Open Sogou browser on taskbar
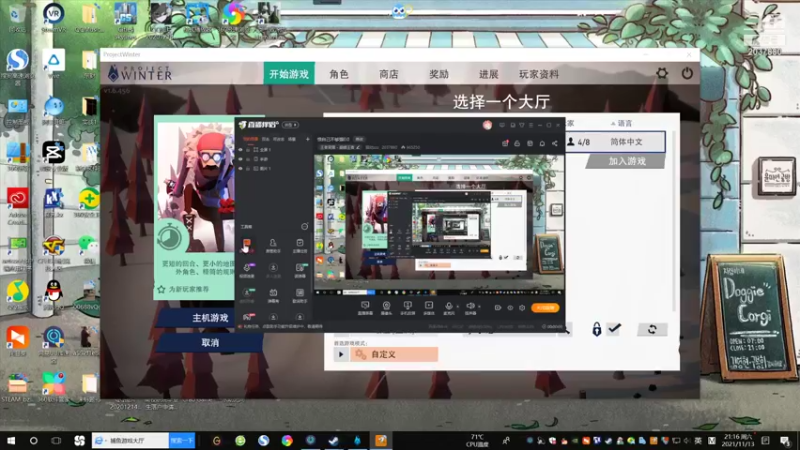Viewport: 800px width, 450px height. coord(263,440)
